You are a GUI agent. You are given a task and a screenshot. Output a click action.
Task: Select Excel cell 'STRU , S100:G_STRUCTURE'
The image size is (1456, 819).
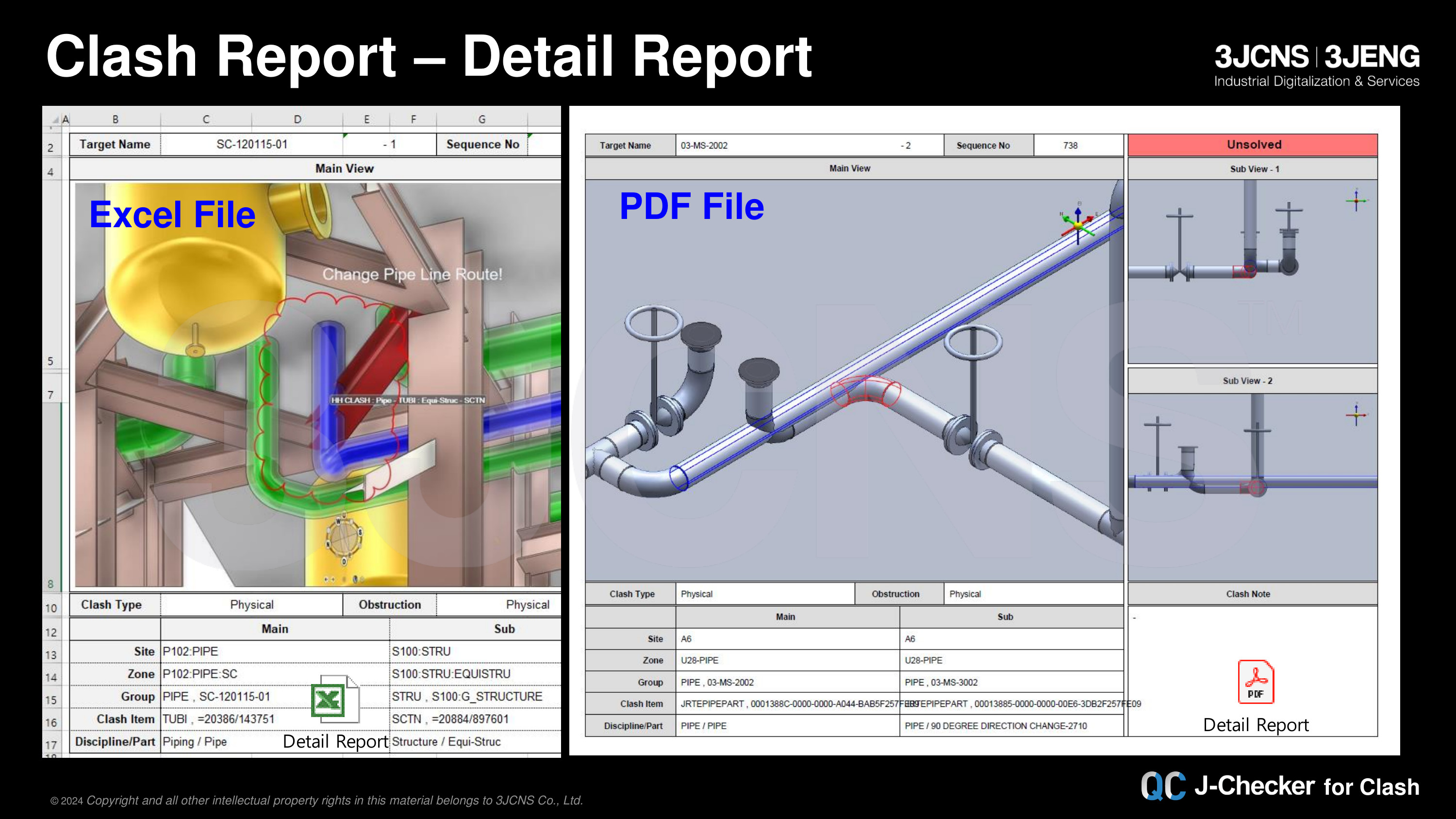(475, 696)
